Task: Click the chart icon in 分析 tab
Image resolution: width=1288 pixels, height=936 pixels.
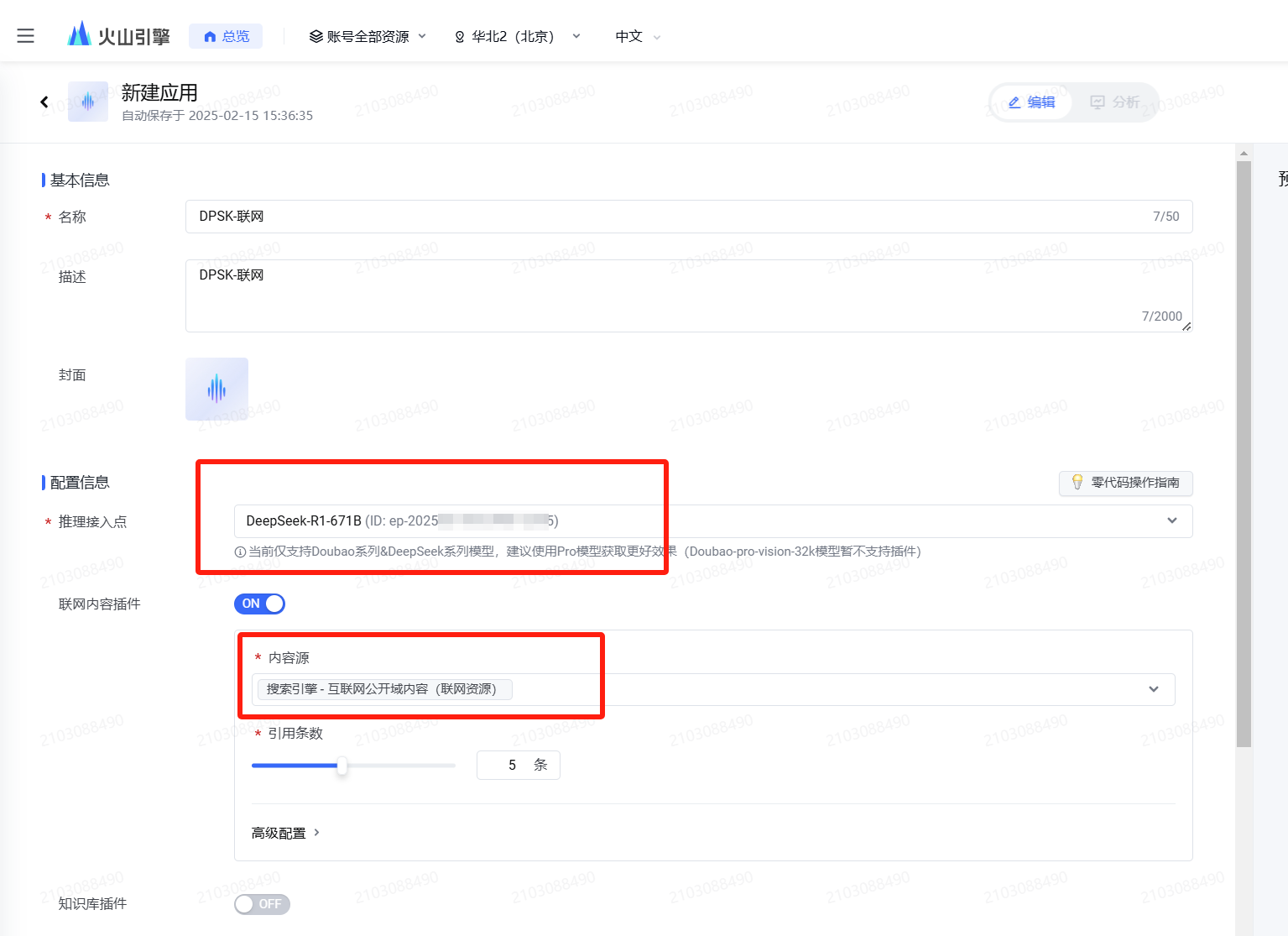Action: pyautogui.click(x=1097, y=102)
